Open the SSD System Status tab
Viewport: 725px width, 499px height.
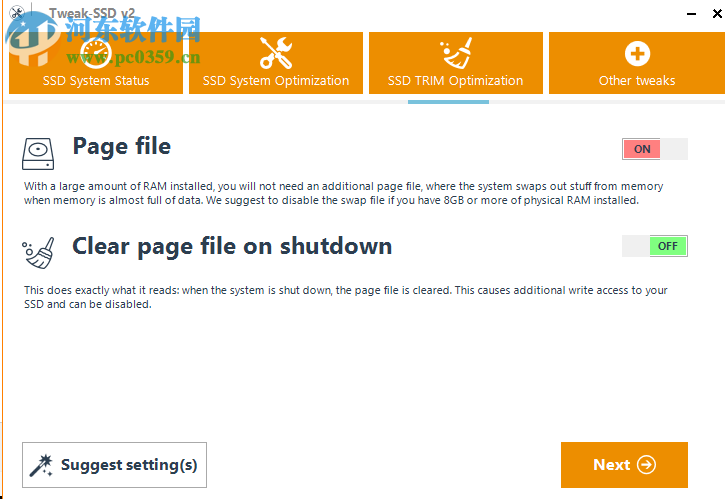point(96,63)
